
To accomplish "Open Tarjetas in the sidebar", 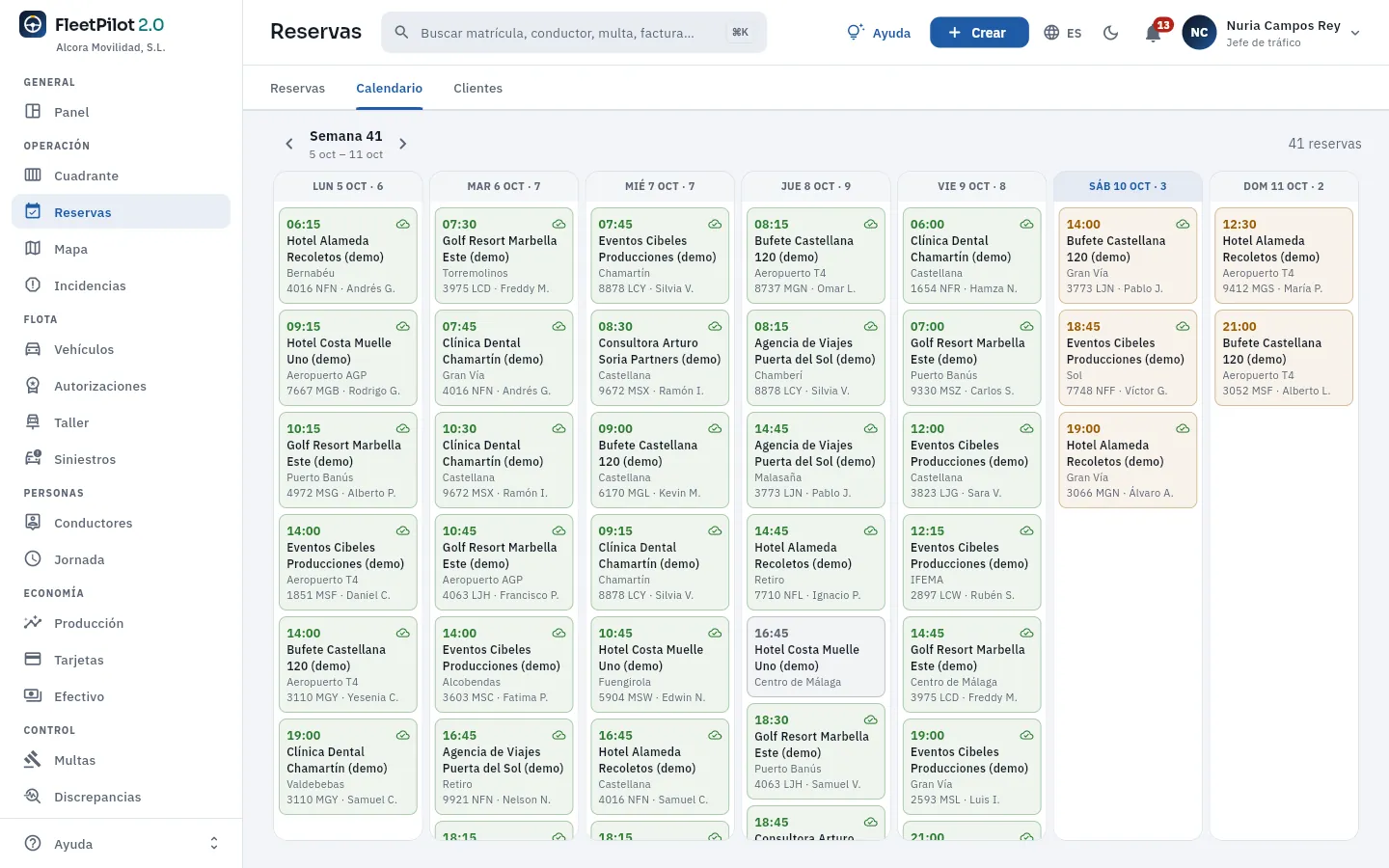I will click(121, 660).
